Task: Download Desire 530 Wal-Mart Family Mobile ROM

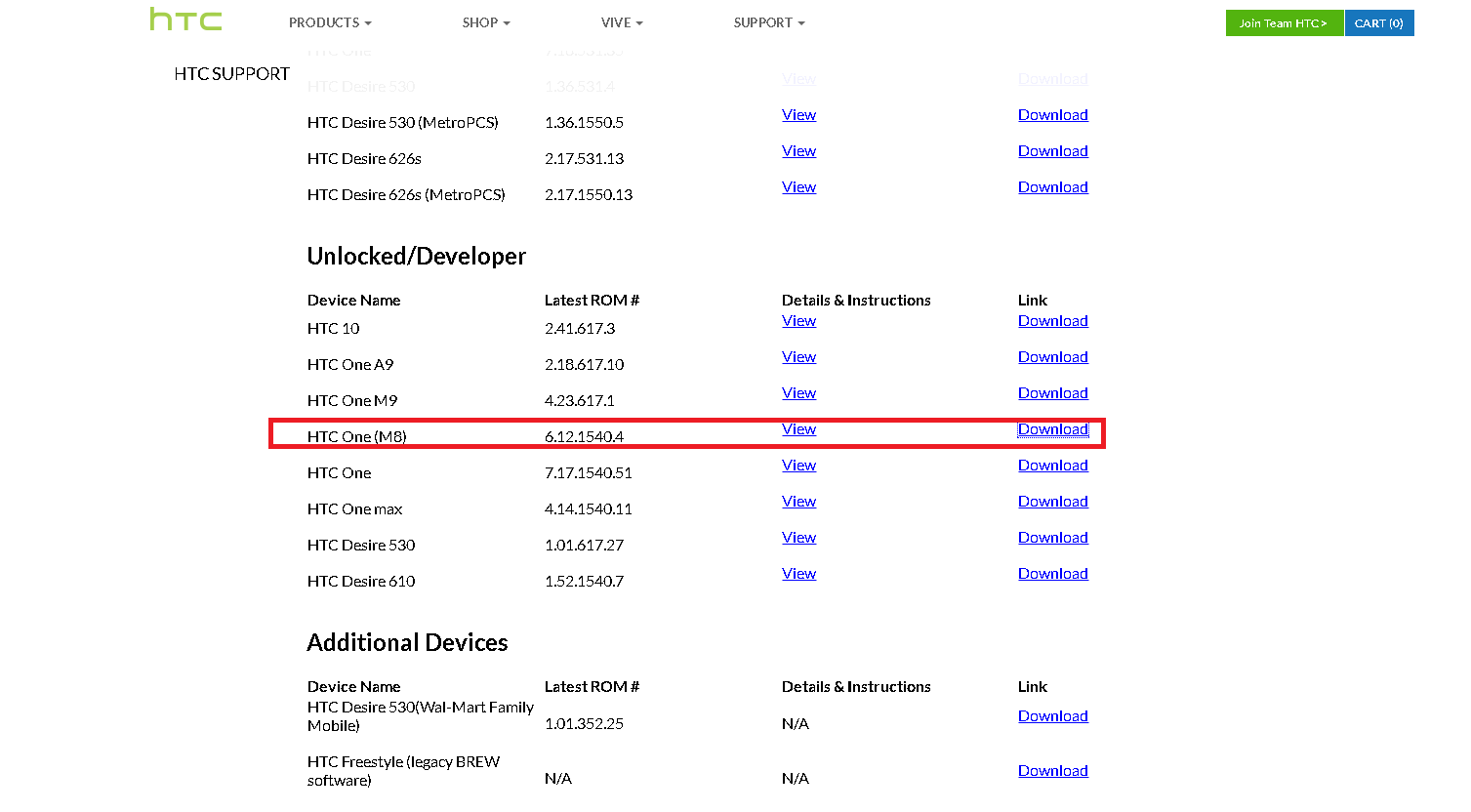Action: 1052,716
